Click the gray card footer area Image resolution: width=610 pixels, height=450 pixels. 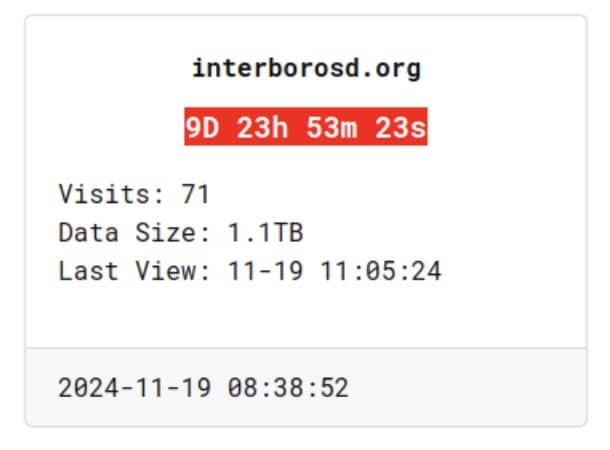point(306,387)
